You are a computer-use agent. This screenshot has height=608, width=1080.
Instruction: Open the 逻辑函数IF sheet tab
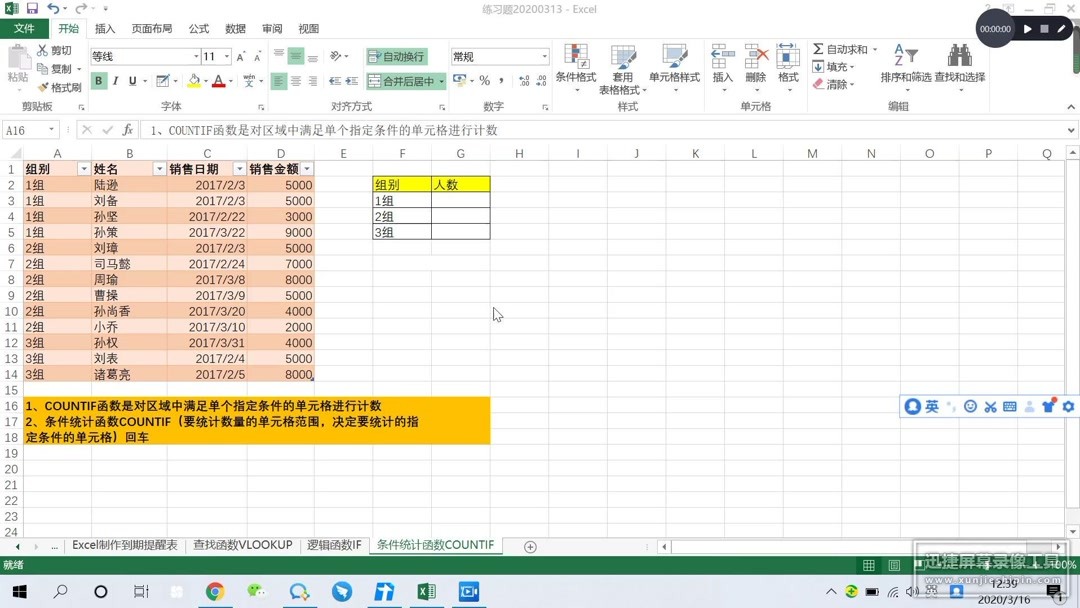pyautogui.click(x=334, y=546)
